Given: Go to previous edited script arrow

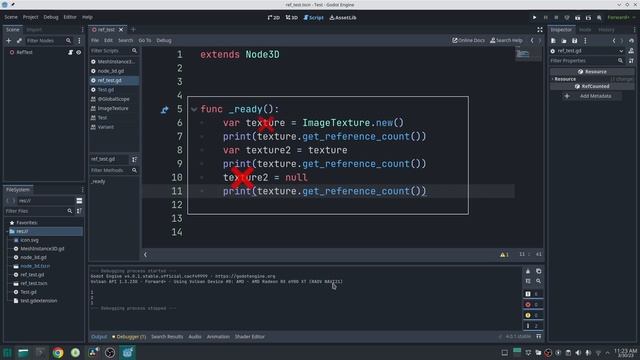Looking at the screenshot, I should pos(532,40).
